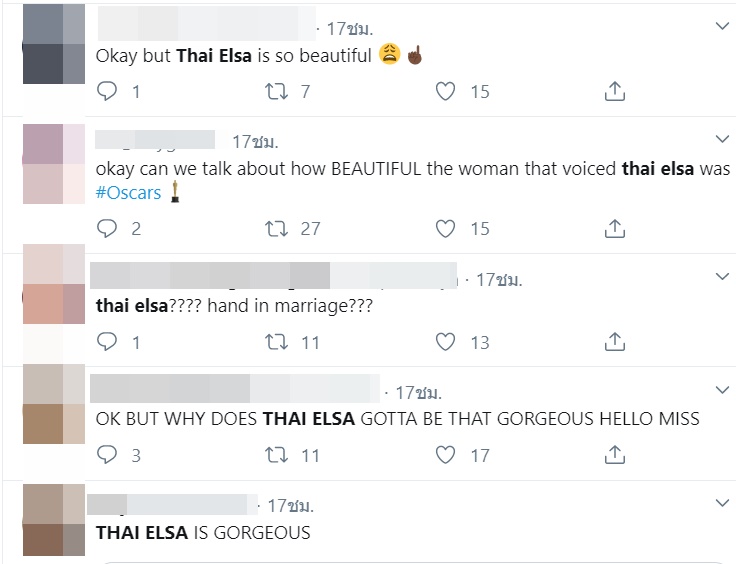Image resolution: width=736 pixels, height=564 pixels.
Task: Reply to the 'Thai Elsa is so beautiful' tweet
Action: point(107,92)
